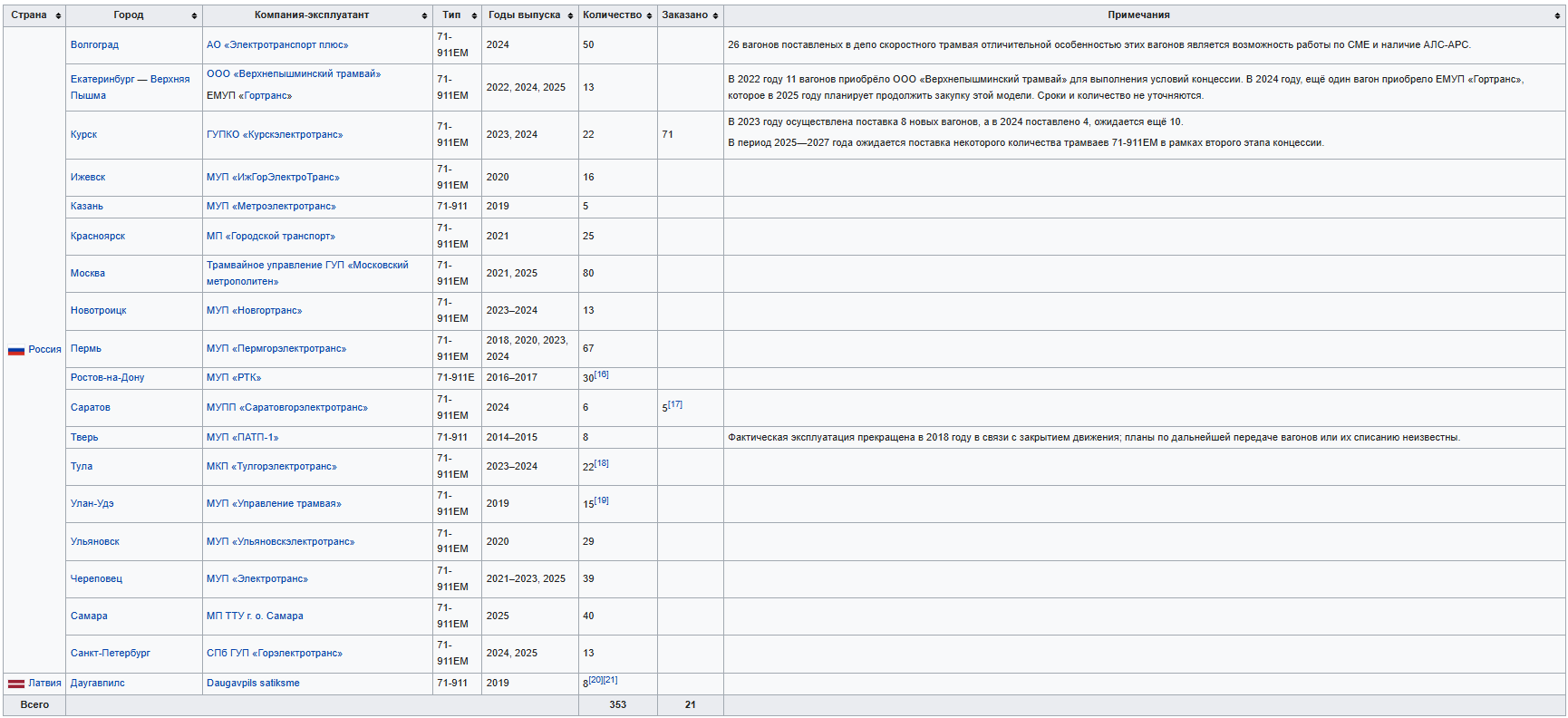The height and width of the screenshot is (718, 1568).
Task: Open footnote [17] in Саратов row
Action: (675, 404)
